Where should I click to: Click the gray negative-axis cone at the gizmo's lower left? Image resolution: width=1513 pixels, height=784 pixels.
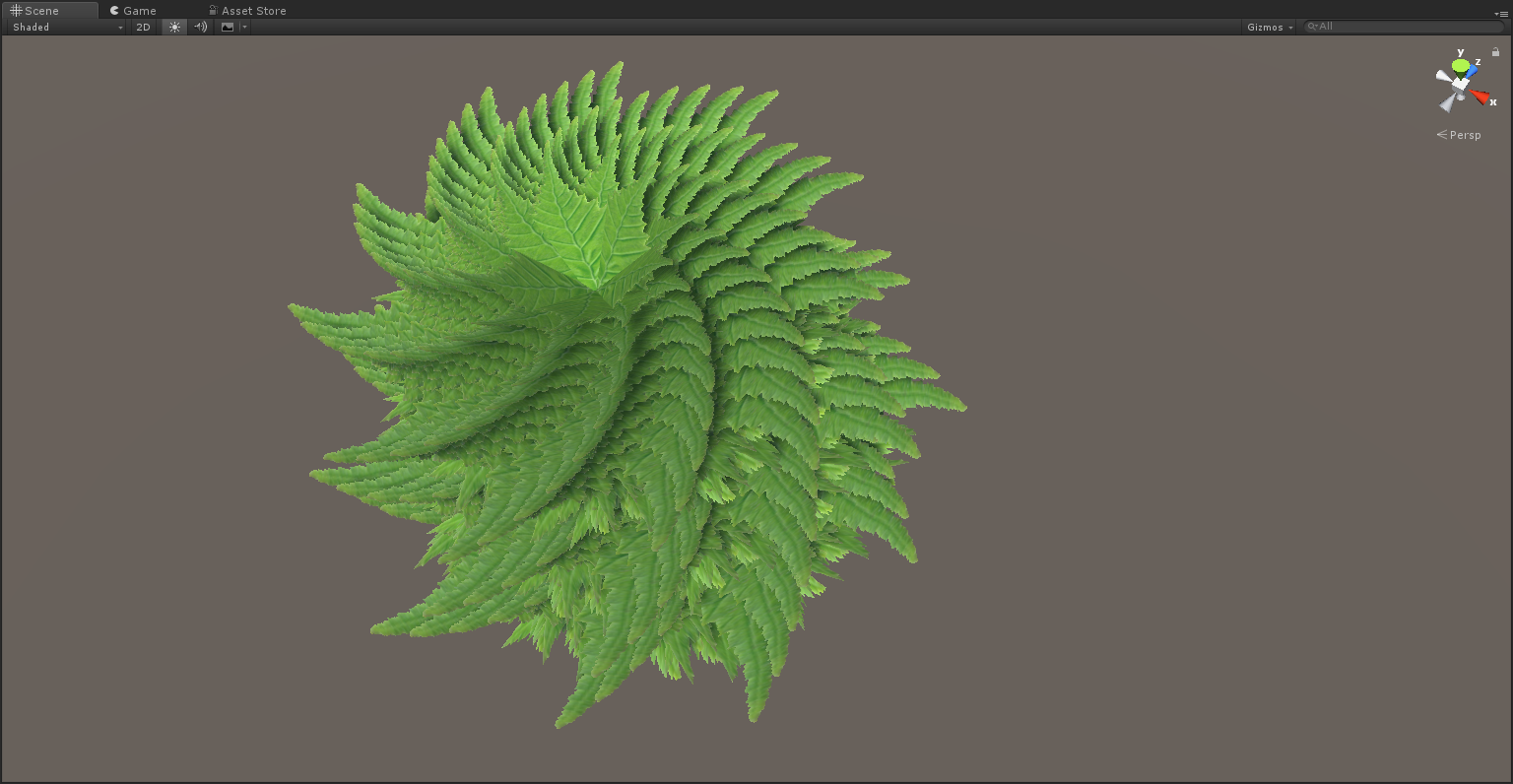[x=1447, y=102]
